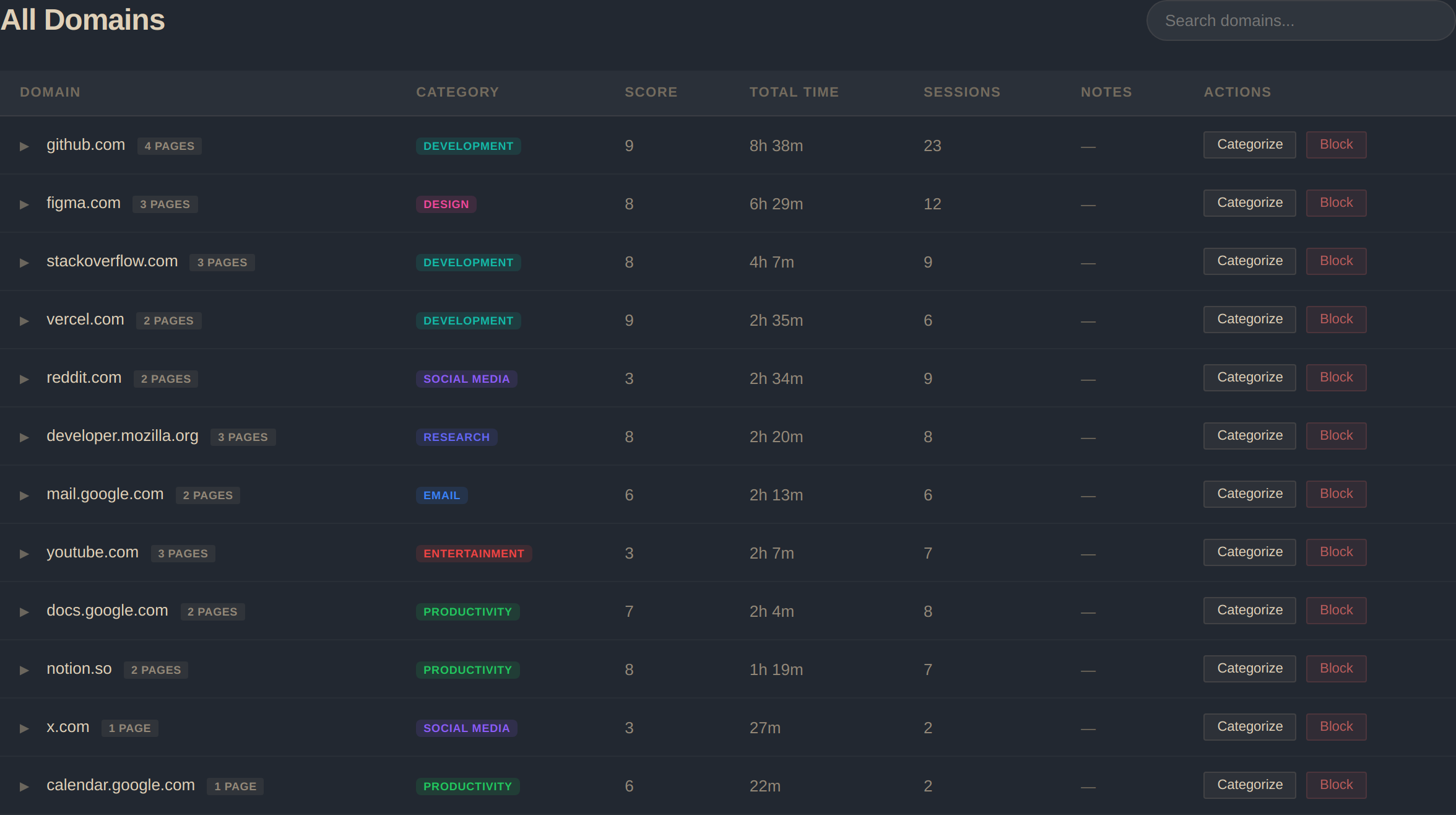
Task: Expand the calendar.google.com row
Action: click(x=24, y=787)
